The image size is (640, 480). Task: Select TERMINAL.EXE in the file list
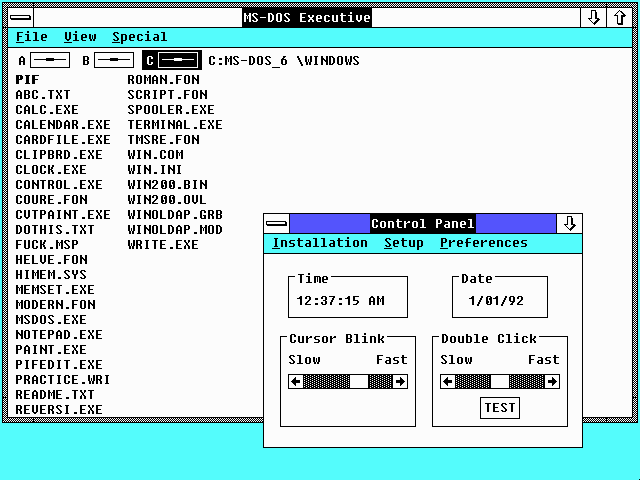(175, 124)
